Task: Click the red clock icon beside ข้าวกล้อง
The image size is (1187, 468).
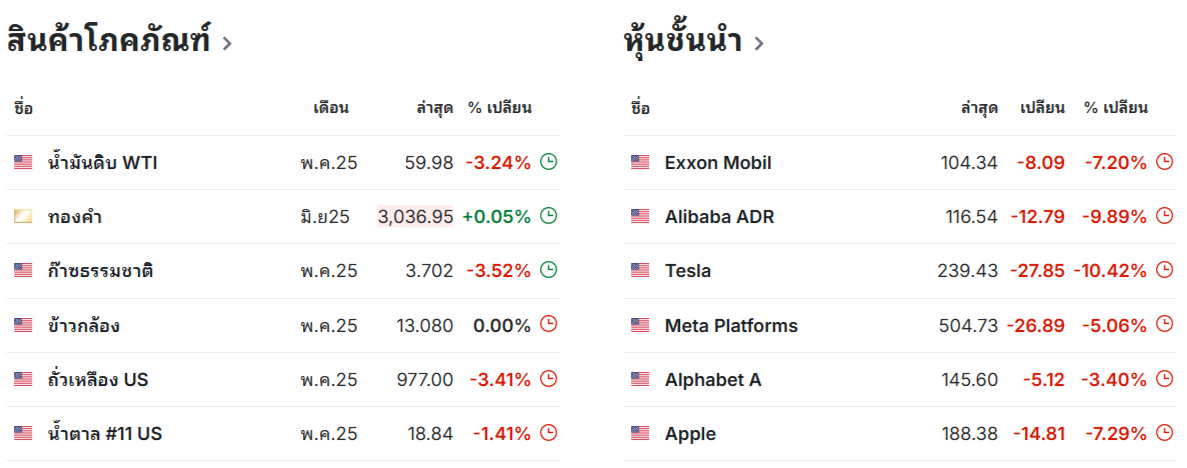Action: point(549,324)
